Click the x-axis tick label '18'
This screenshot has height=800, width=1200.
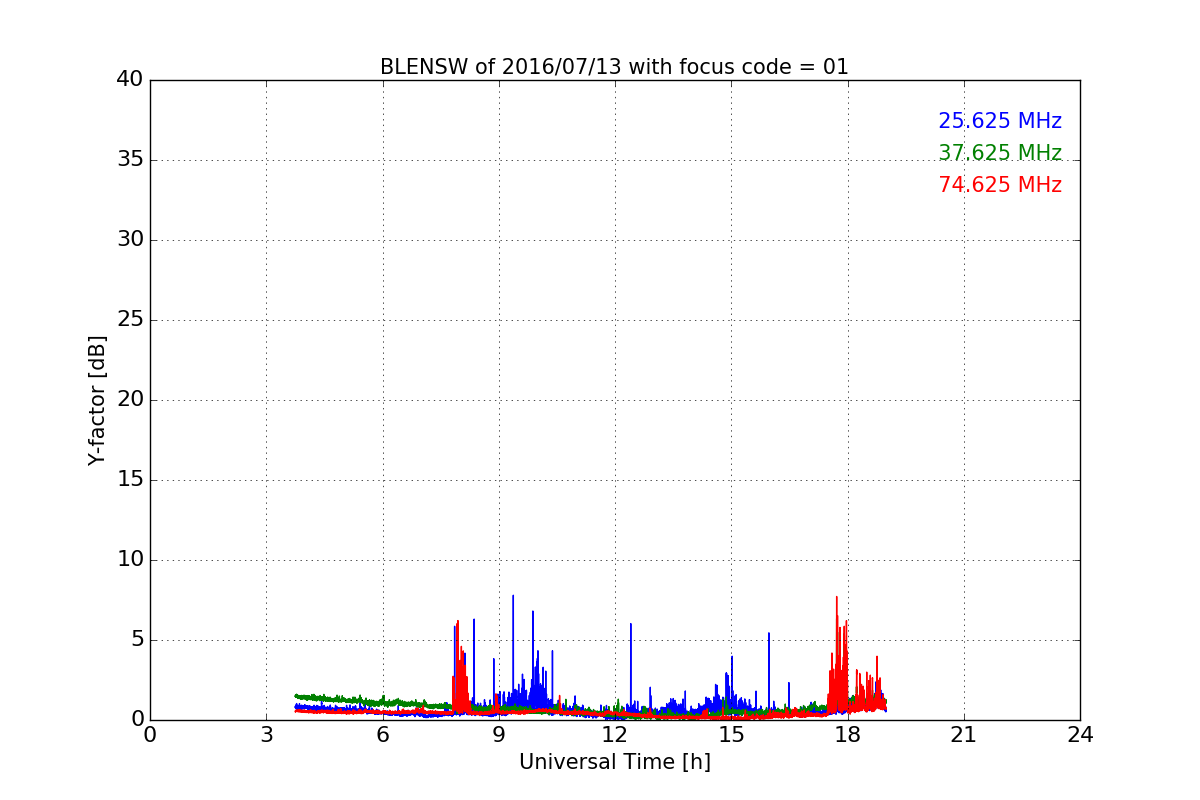848,735
